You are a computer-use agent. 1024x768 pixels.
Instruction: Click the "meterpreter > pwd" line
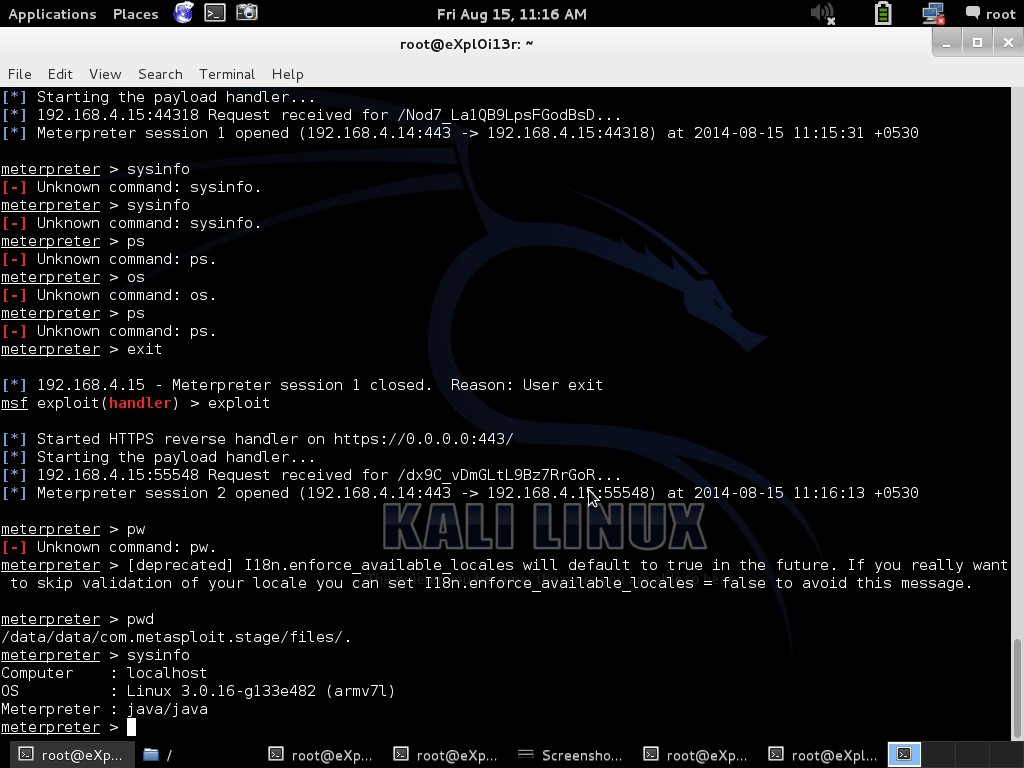point(77,618)
